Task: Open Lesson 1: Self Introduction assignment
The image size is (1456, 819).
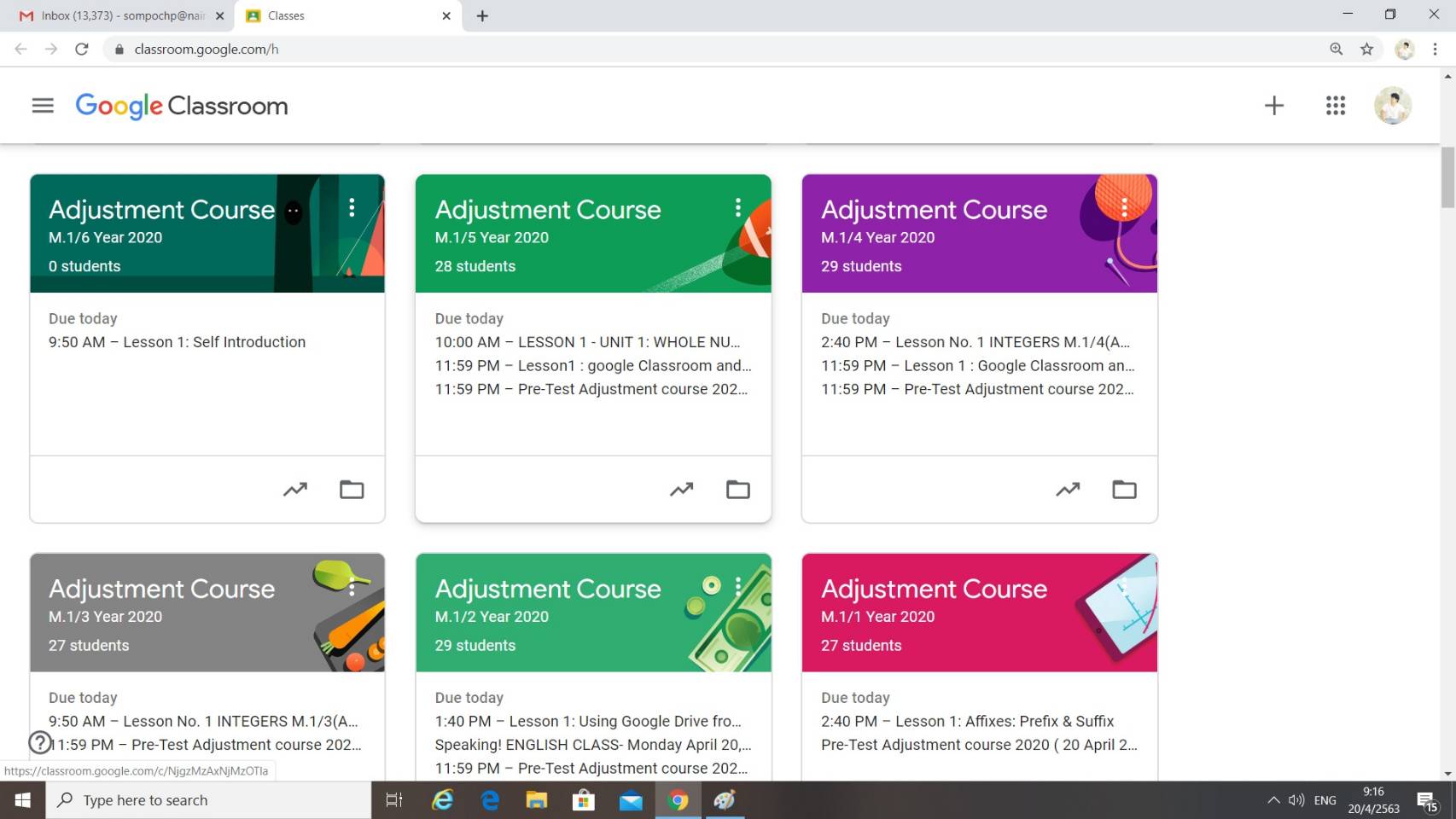Action: [x=213, y=342]
